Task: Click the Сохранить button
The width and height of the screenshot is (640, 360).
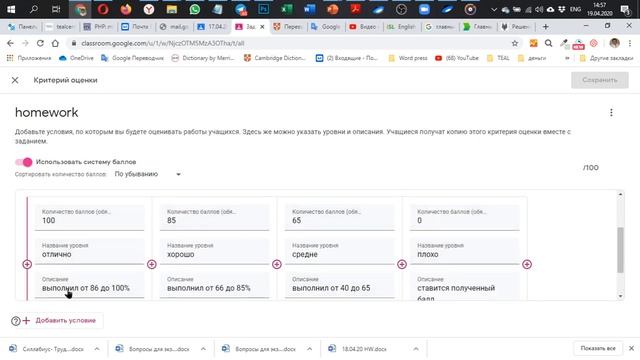Action: (600, 80)
